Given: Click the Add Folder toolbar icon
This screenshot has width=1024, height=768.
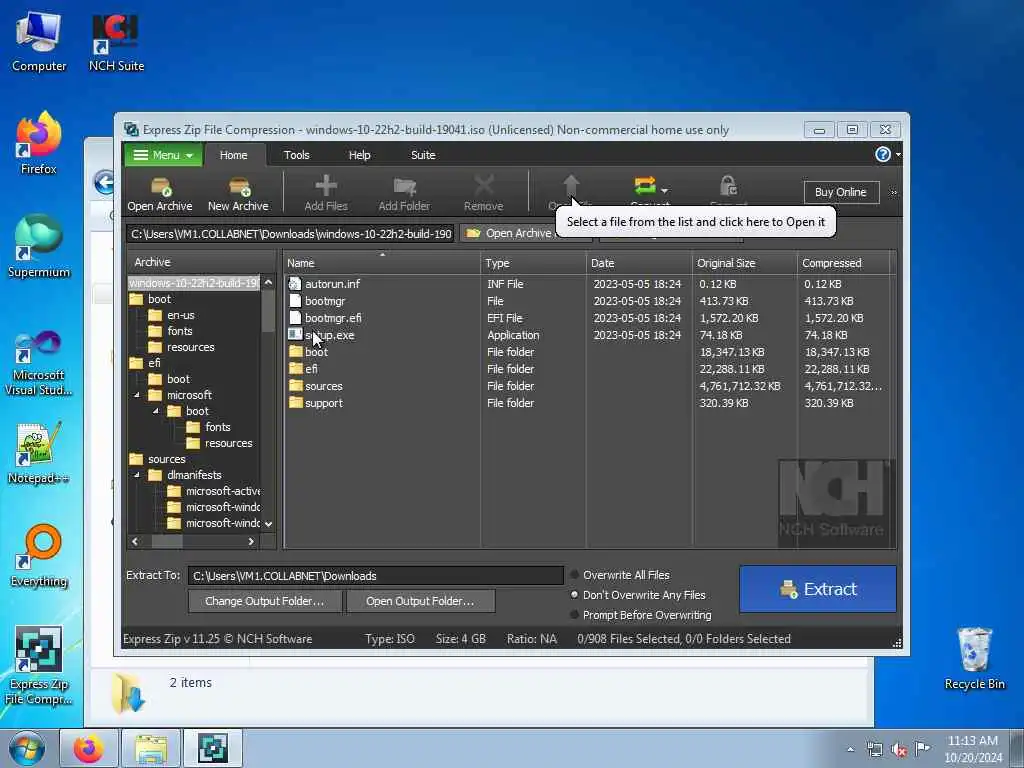Looking at the screenshot, I should click(404, 187).
